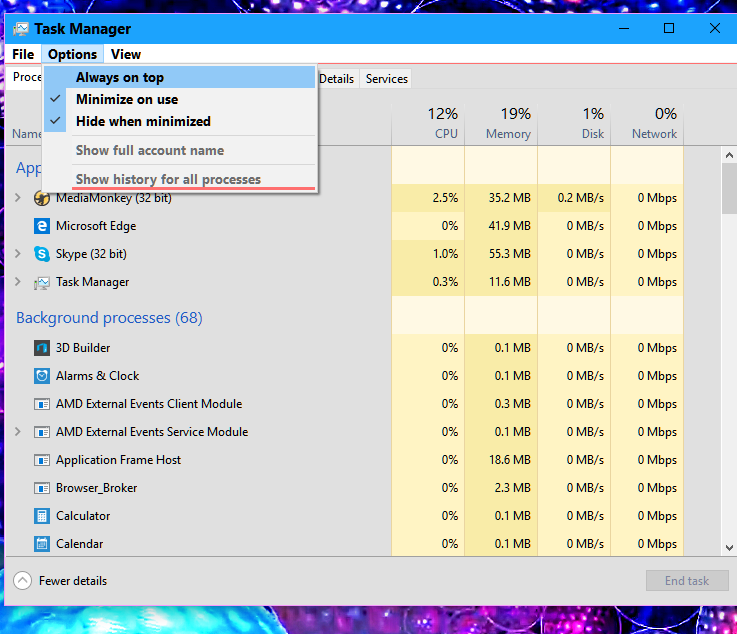Expand the Task Manager process row
The image size is (737, 634).
pyautogui.click(x=17, y=282)
